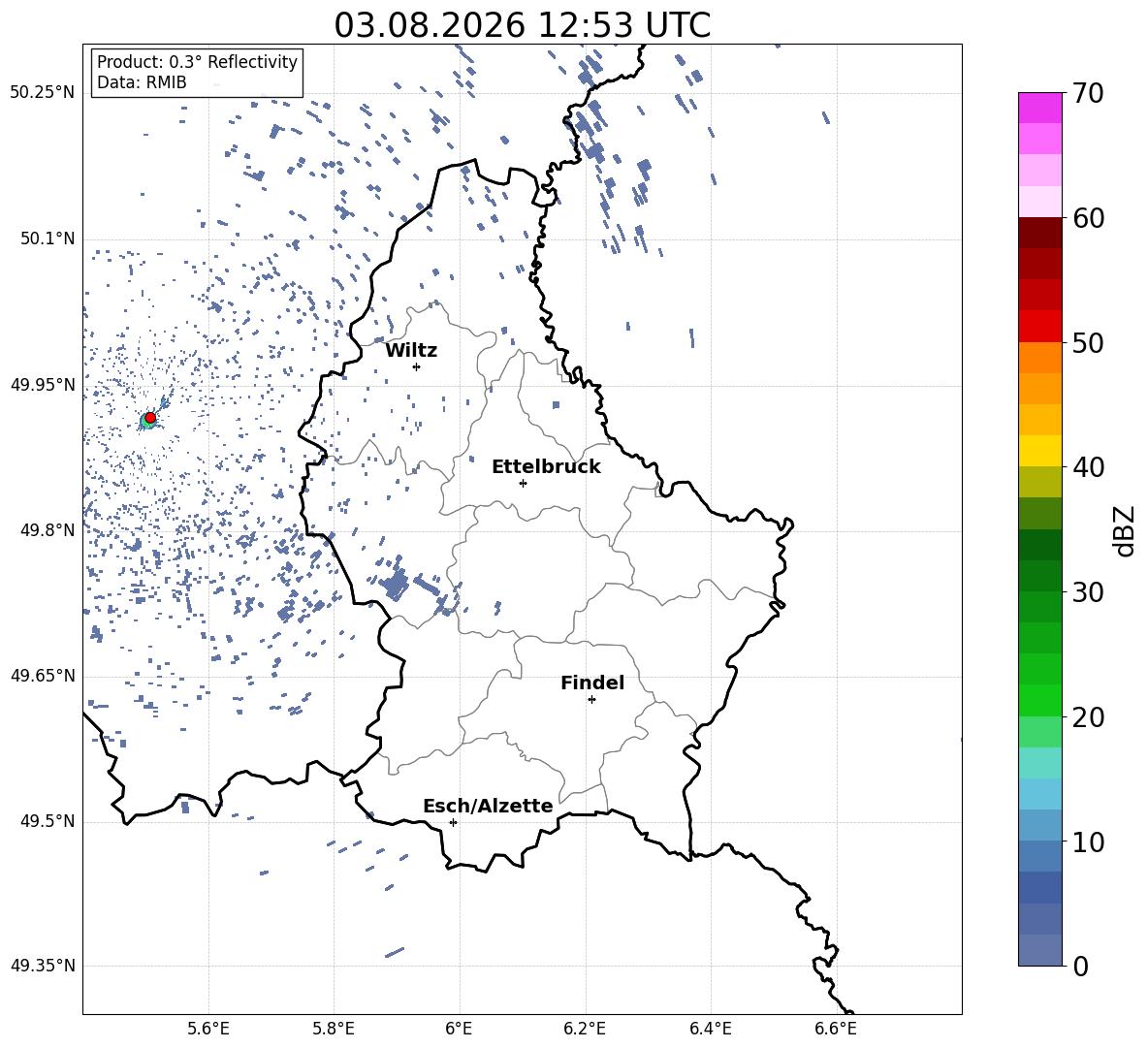This screenshot has height=1048, width=1148.
Task: Click the red radar site marker
Action: click(x=150, y=417)
